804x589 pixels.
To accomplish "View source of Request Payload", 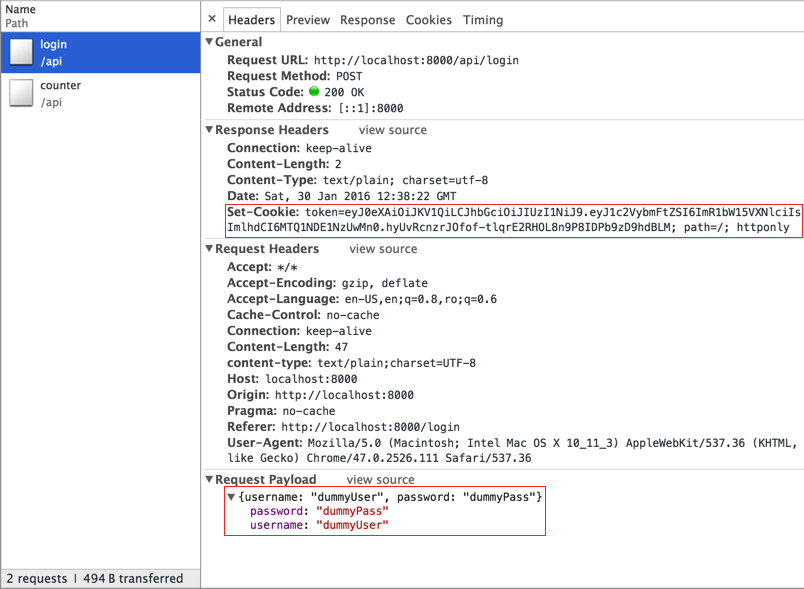I will tap(380, 480).
